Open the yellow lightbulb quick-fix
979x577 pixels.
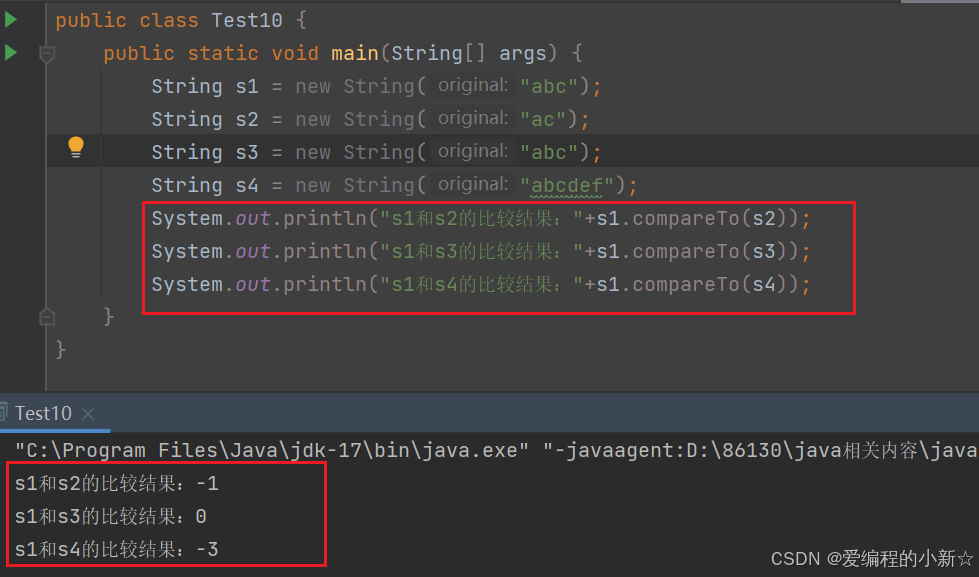76,147
